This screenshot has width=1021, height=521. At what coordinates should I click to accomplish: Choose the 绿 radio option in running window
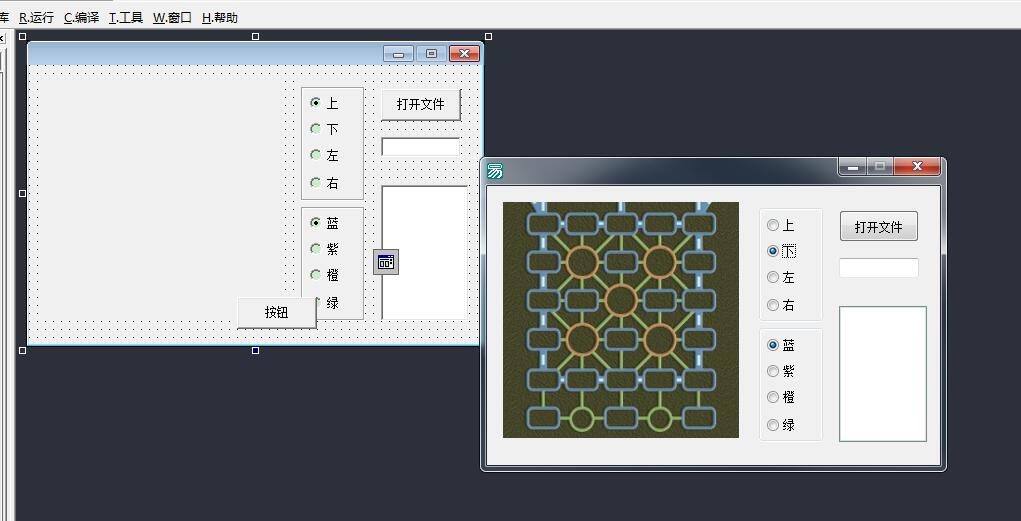point(773,425)
